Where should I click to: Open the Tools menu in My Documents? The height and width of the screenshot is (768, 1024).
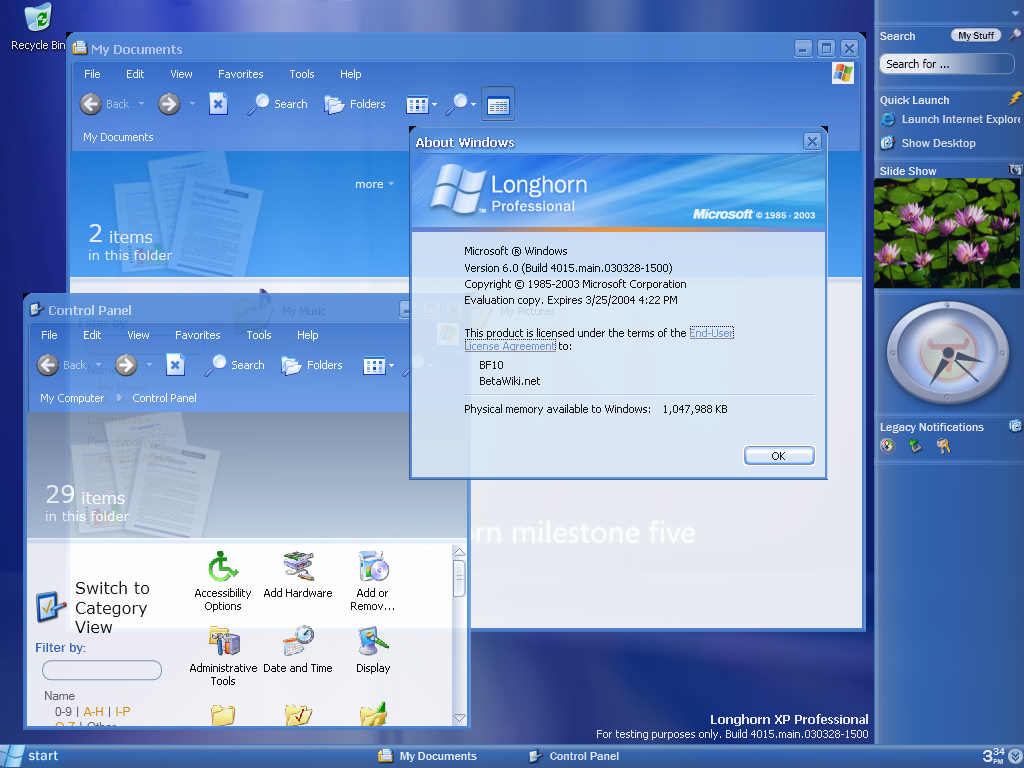click(302, 74)
